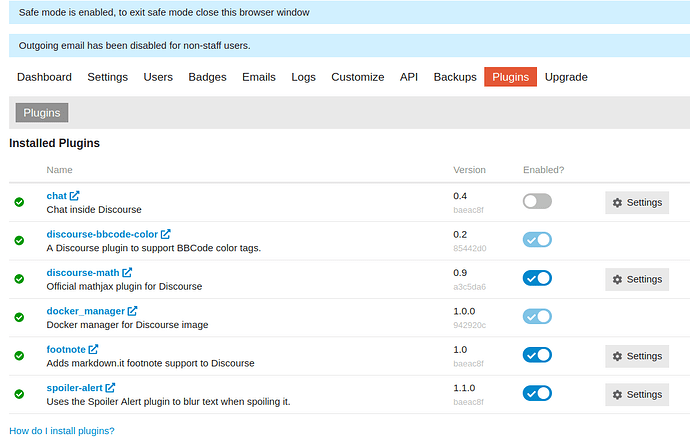Click version number 1.1.0
The width and height of the screenshot is (690, 440).
(x=464, y=388)
